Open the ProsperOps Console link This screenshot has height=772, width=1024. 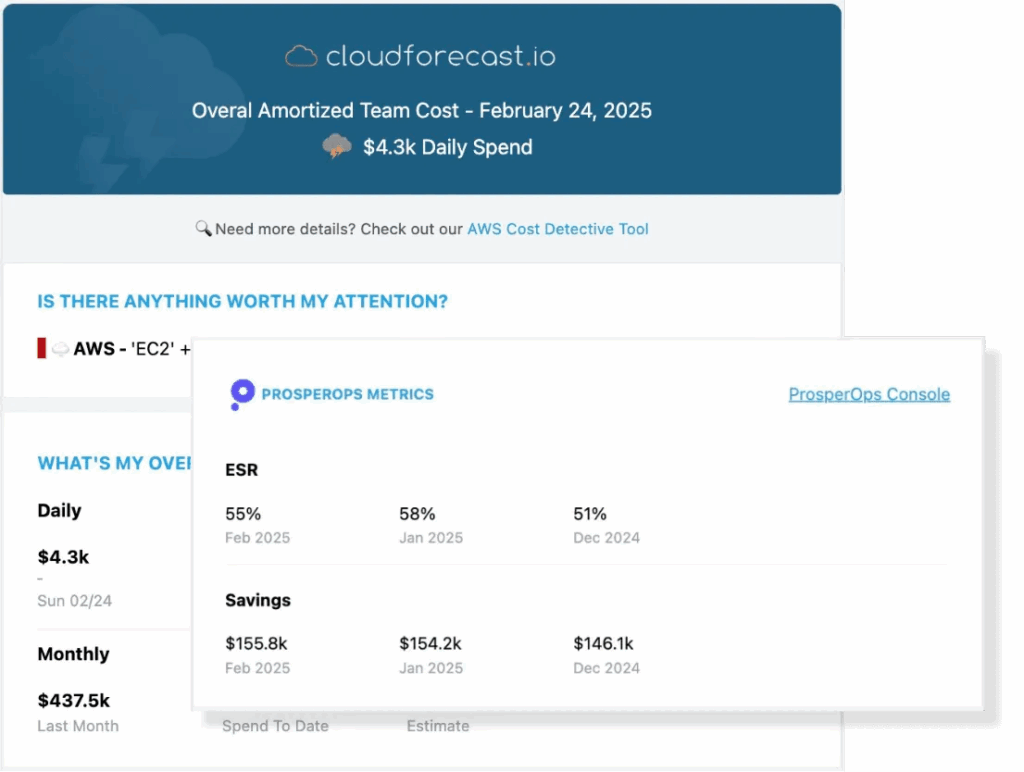pos(869,394)
